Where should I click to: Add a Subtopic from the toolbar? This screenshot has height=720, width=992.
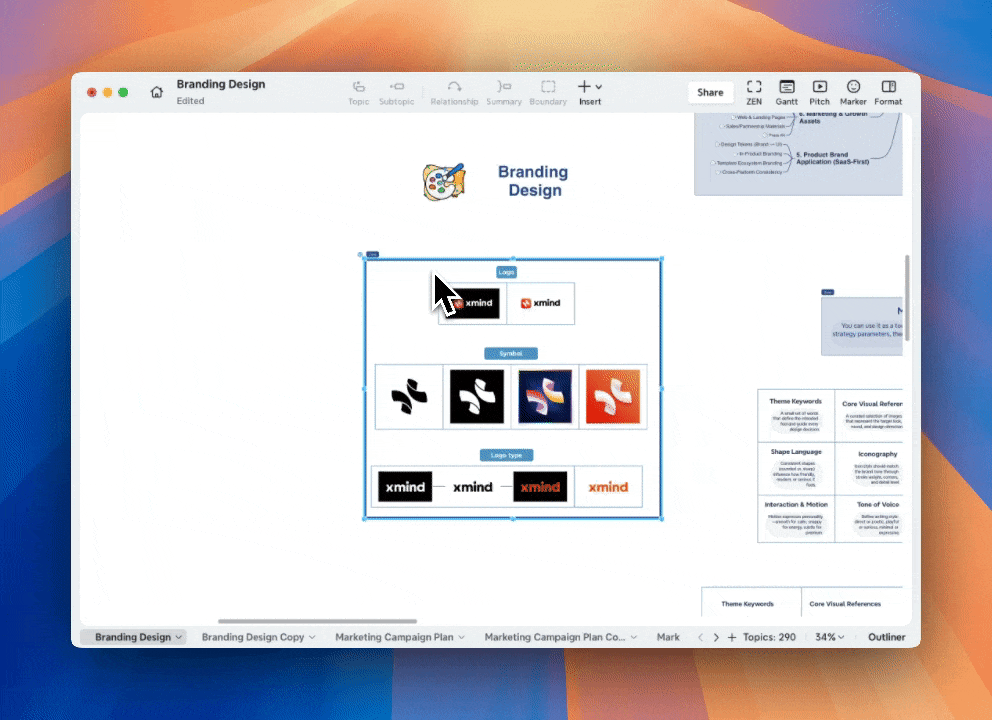397,92
